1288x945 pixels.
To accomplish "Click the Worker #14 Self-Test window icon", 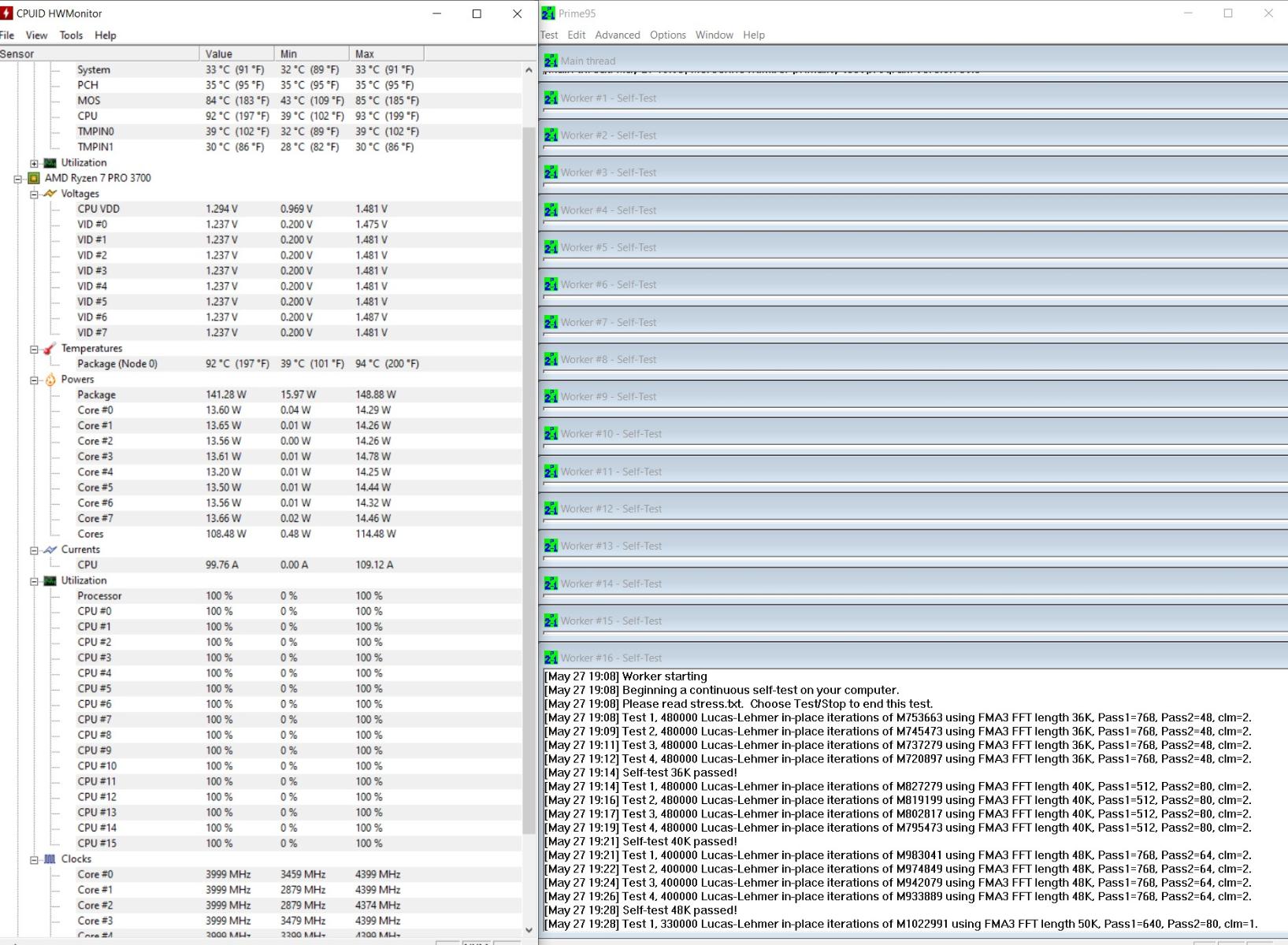I will tap(551, 583).
